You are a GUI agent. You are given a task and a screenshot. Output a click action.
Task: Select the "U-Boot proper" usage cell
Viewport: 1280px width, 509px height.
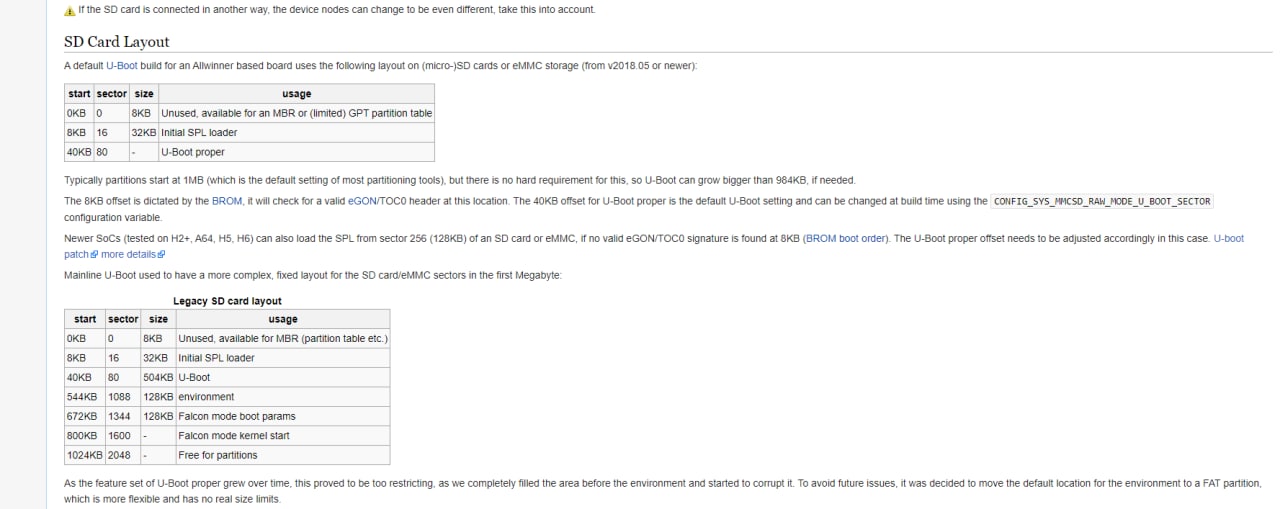pyautogui.click(x=296, y=152)
